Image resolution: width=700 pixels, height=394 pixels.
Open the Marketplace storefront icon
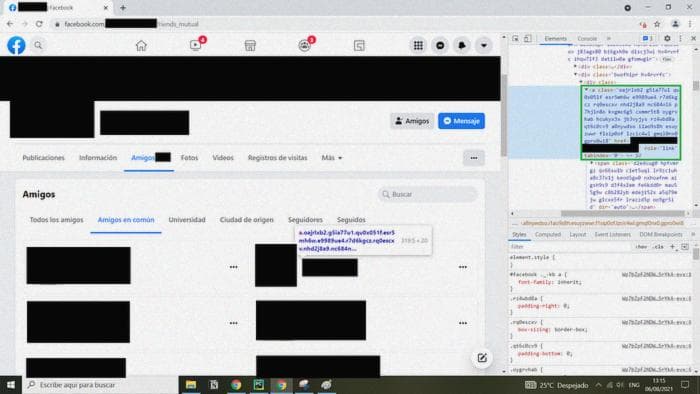[250, 45]
